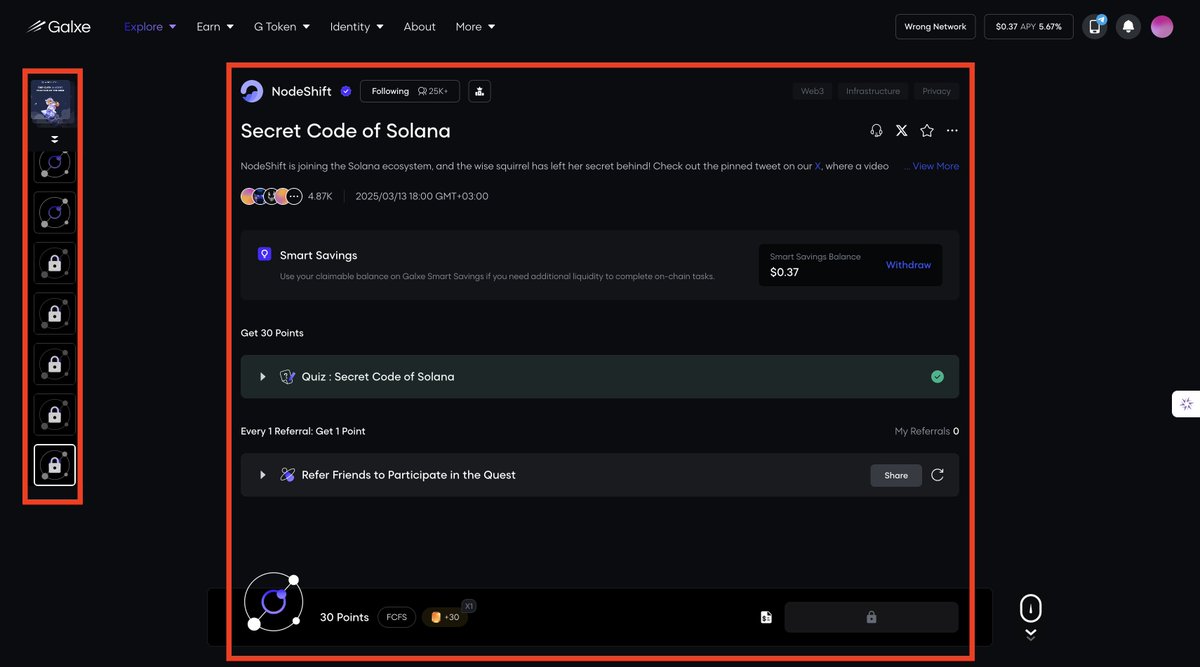Image resolution: width=1200 pixels, height=667 pixels.
Task: Open the Identity dropdown
Action: tap(357, 27)
